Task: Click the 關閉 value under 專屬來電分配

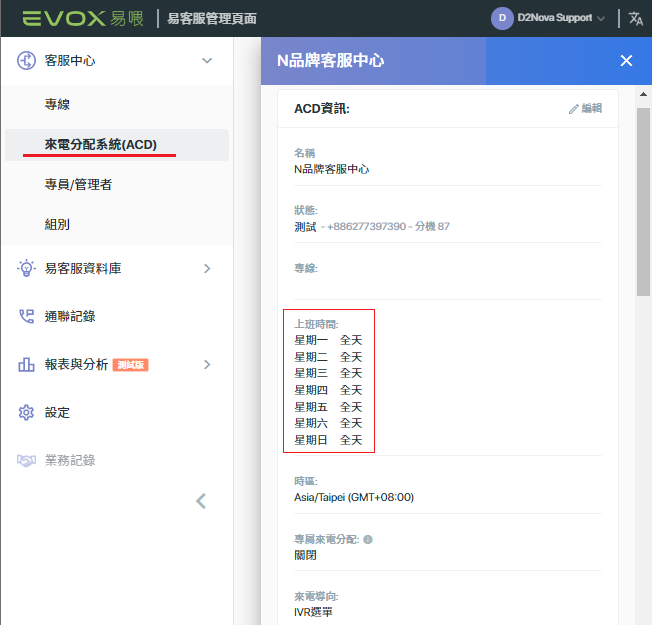Action: tap(305, 555)
